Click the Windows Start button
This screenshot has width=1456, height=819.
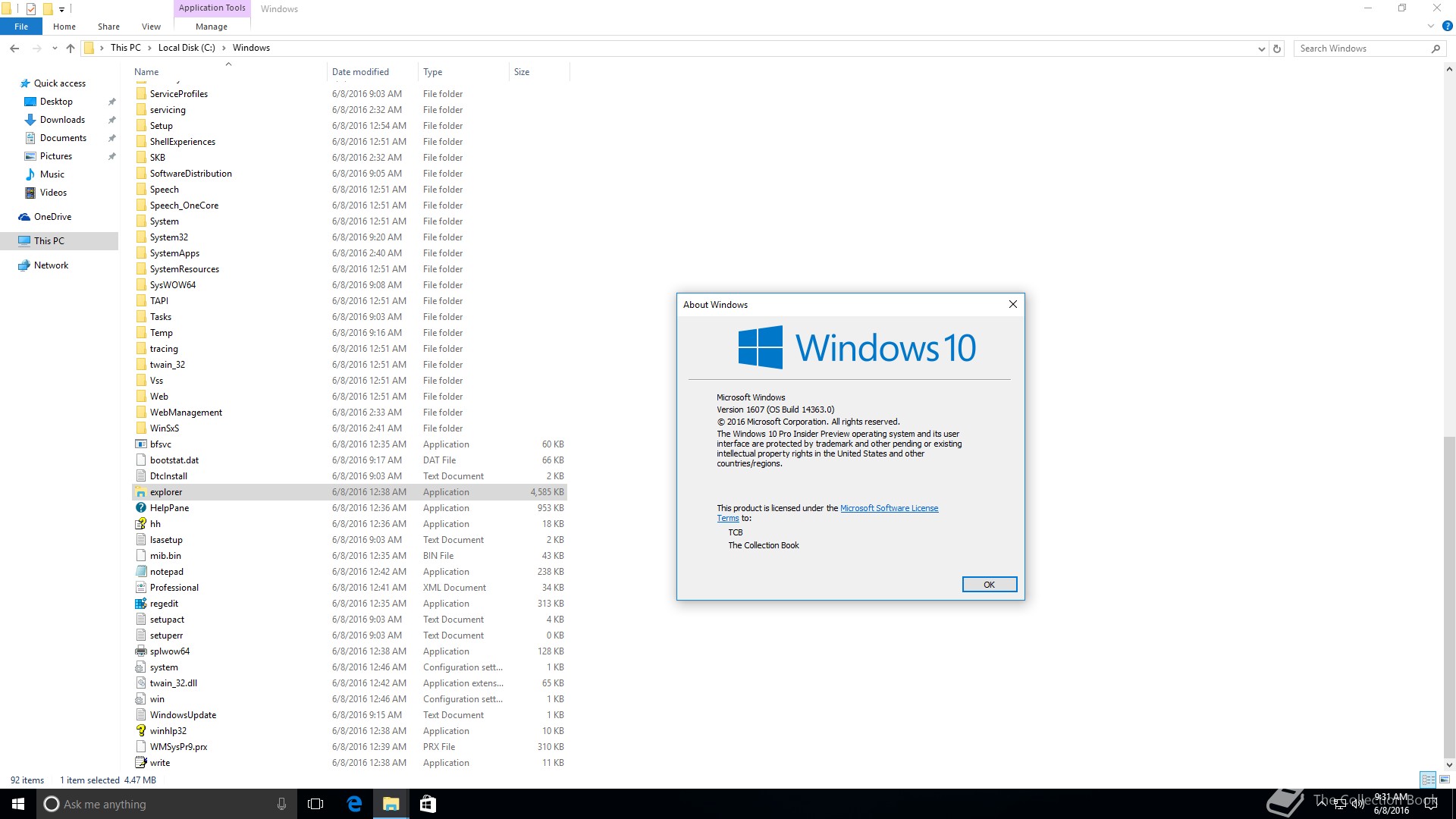[18, 804]
